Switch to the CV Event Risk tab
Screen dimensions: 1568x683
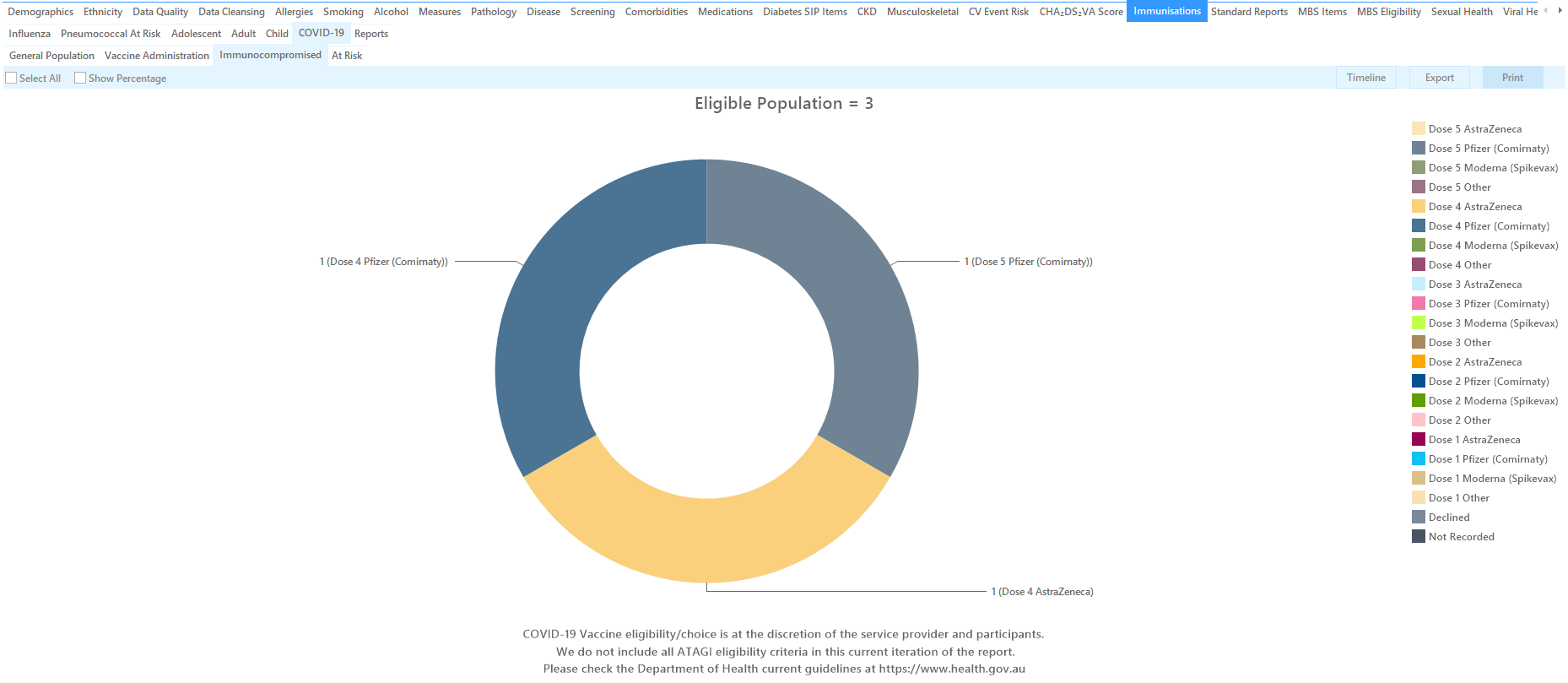point(998,12)
